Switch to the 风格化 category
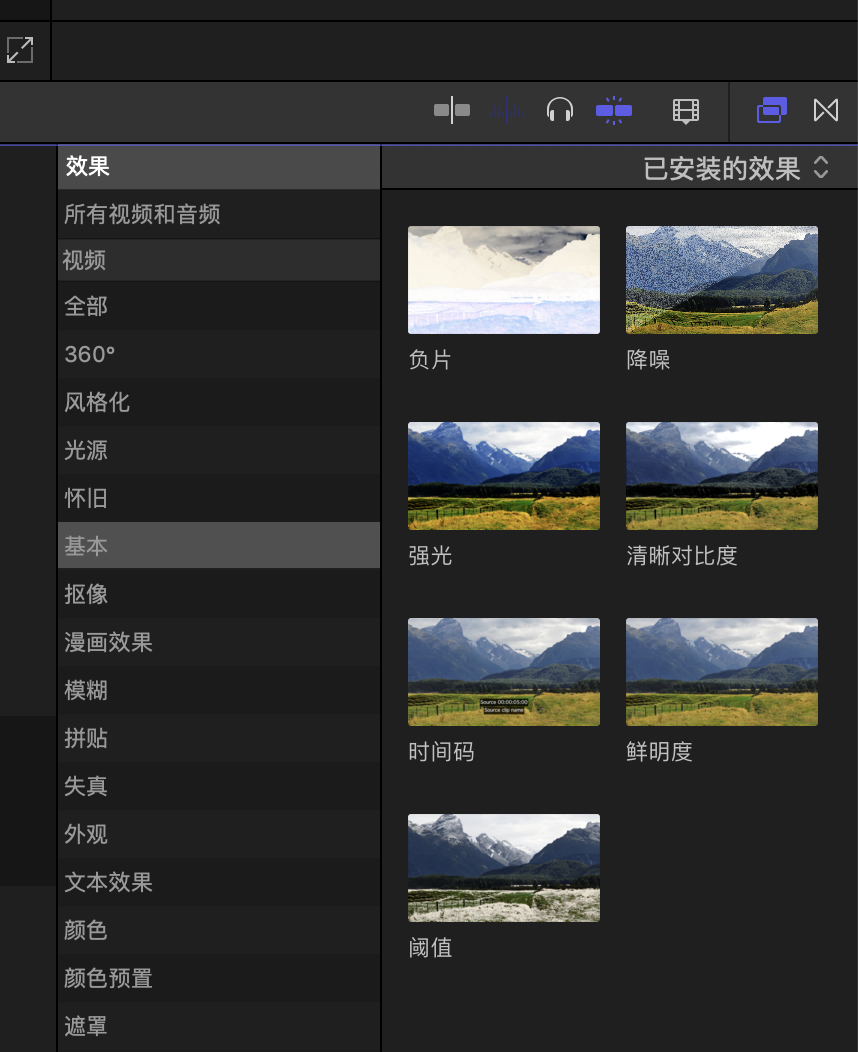858x1052 pixels. point(97,402)
